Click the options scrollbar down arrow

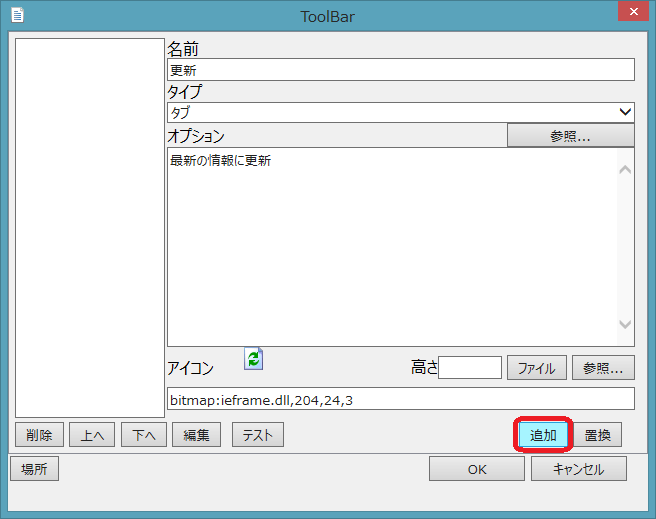625,325
